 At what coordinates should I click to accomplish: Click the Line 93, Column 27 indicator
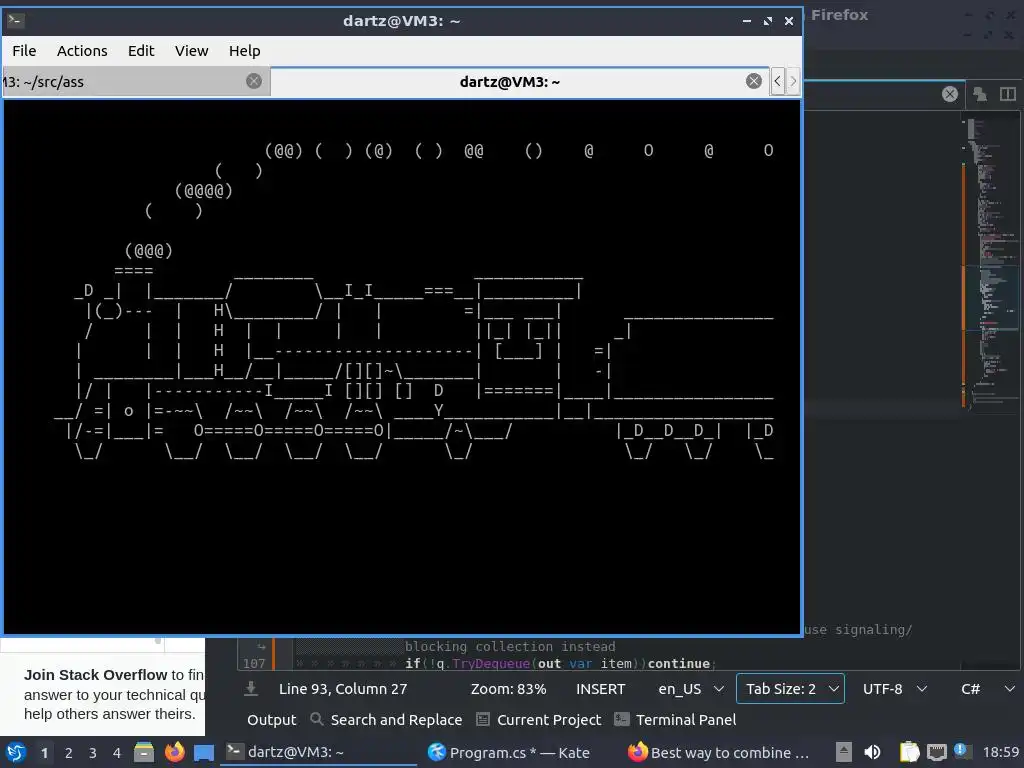[343, 689]
